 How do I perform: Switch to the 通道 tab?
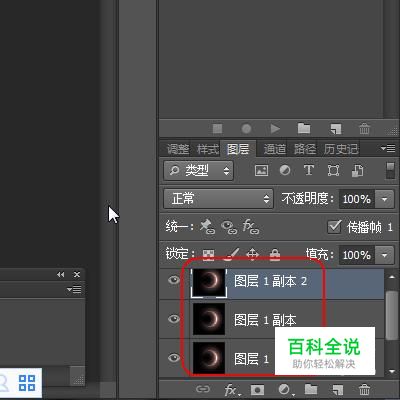[275, 149]
